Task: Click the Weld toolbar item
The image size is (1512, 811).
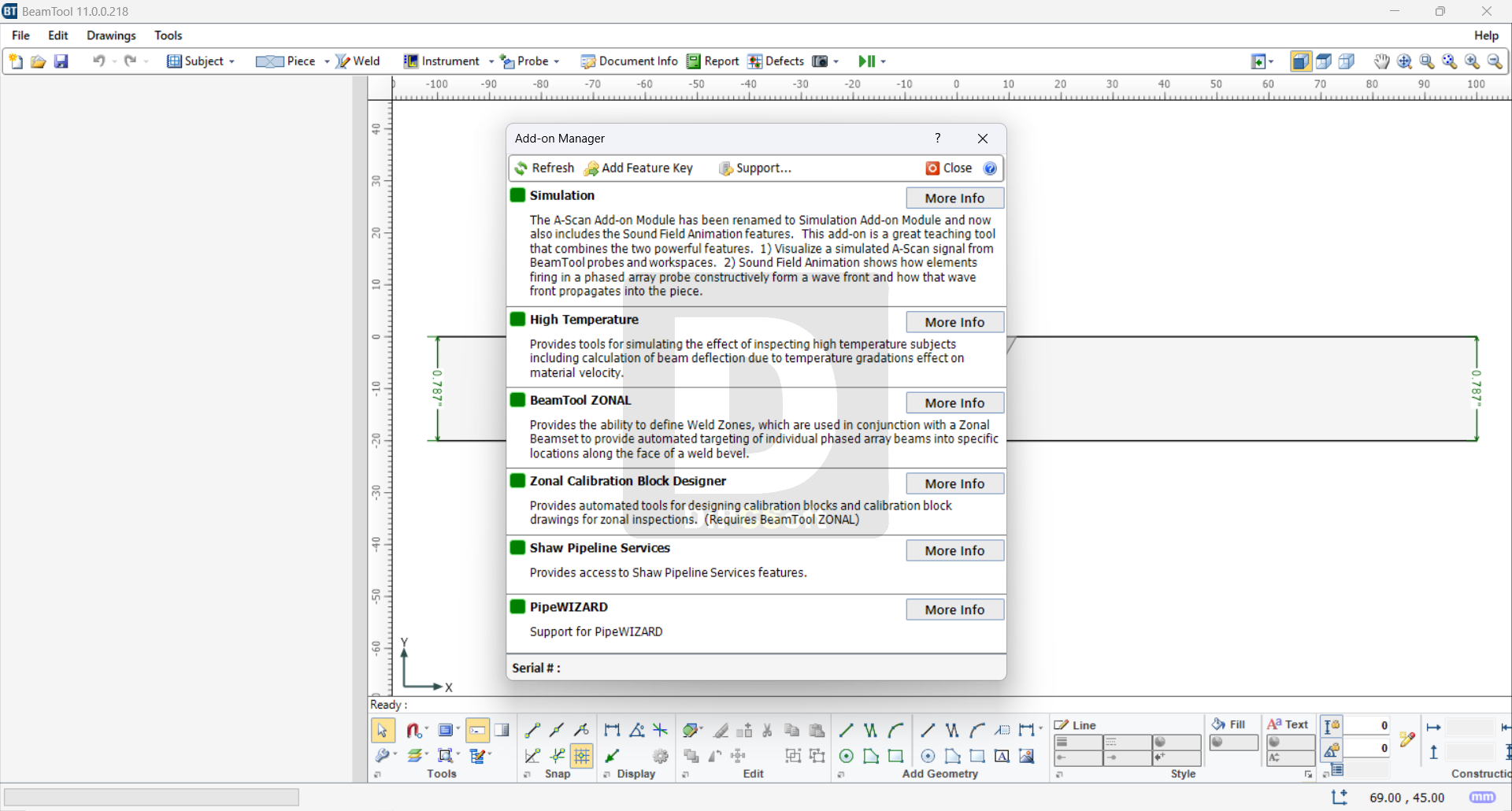Action: 358,61
